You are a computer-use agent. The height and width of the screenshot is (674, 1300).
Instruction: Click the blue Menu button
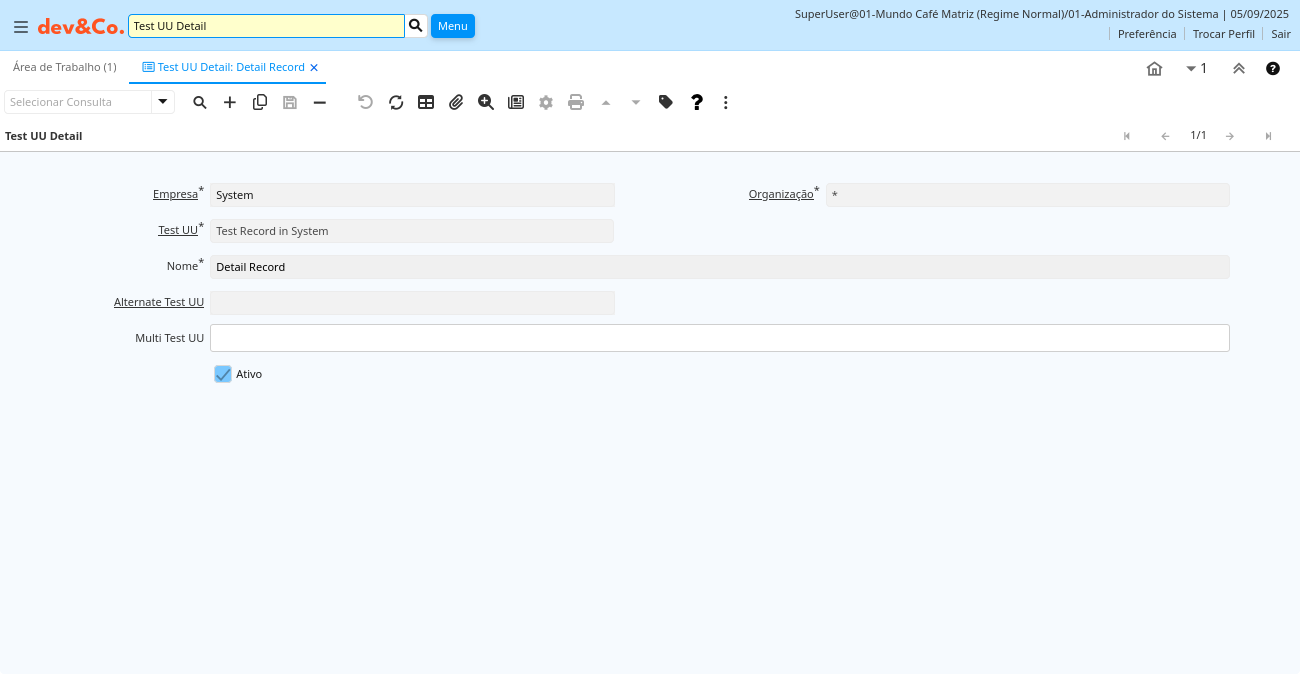coord(452,26)
